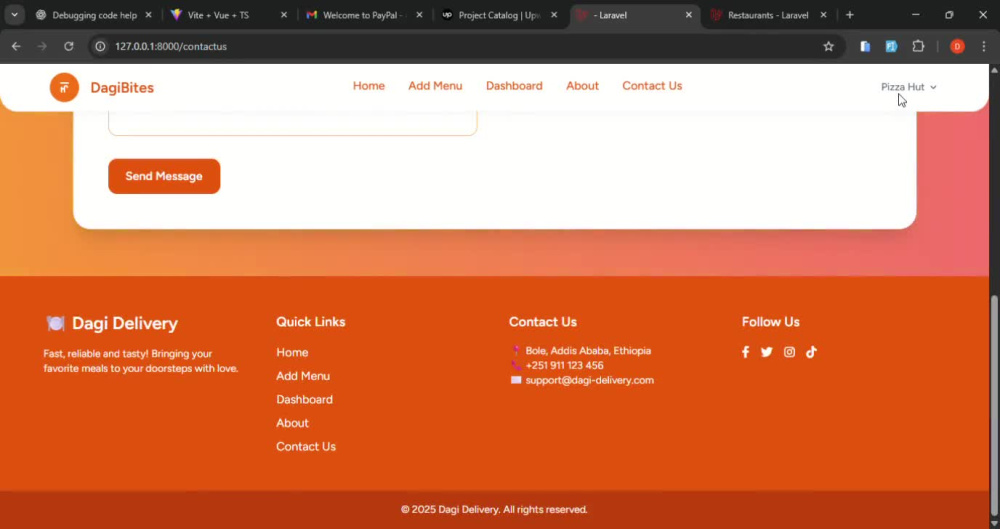Click the plate icon beside Dagi Delivery
1000x529 pixels.
(x=55, y=324)
